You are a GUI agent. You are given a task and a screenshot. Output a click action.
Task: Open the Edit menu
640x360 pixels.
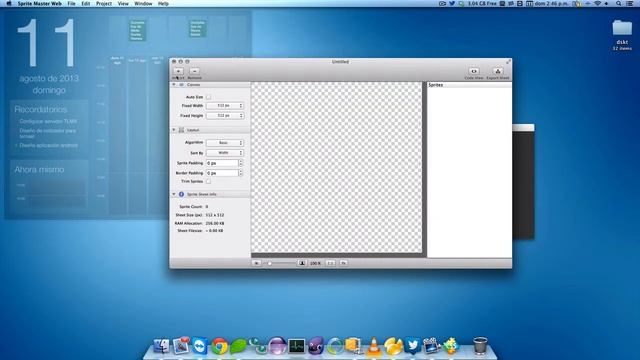coord(86,3)
